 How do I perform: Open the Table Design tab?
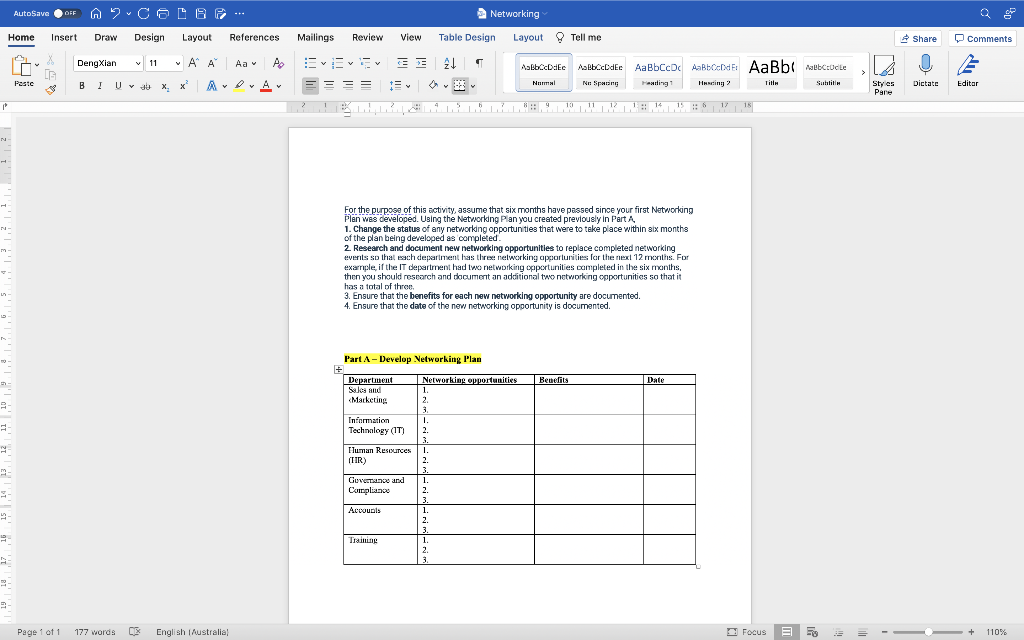point(467,37)
